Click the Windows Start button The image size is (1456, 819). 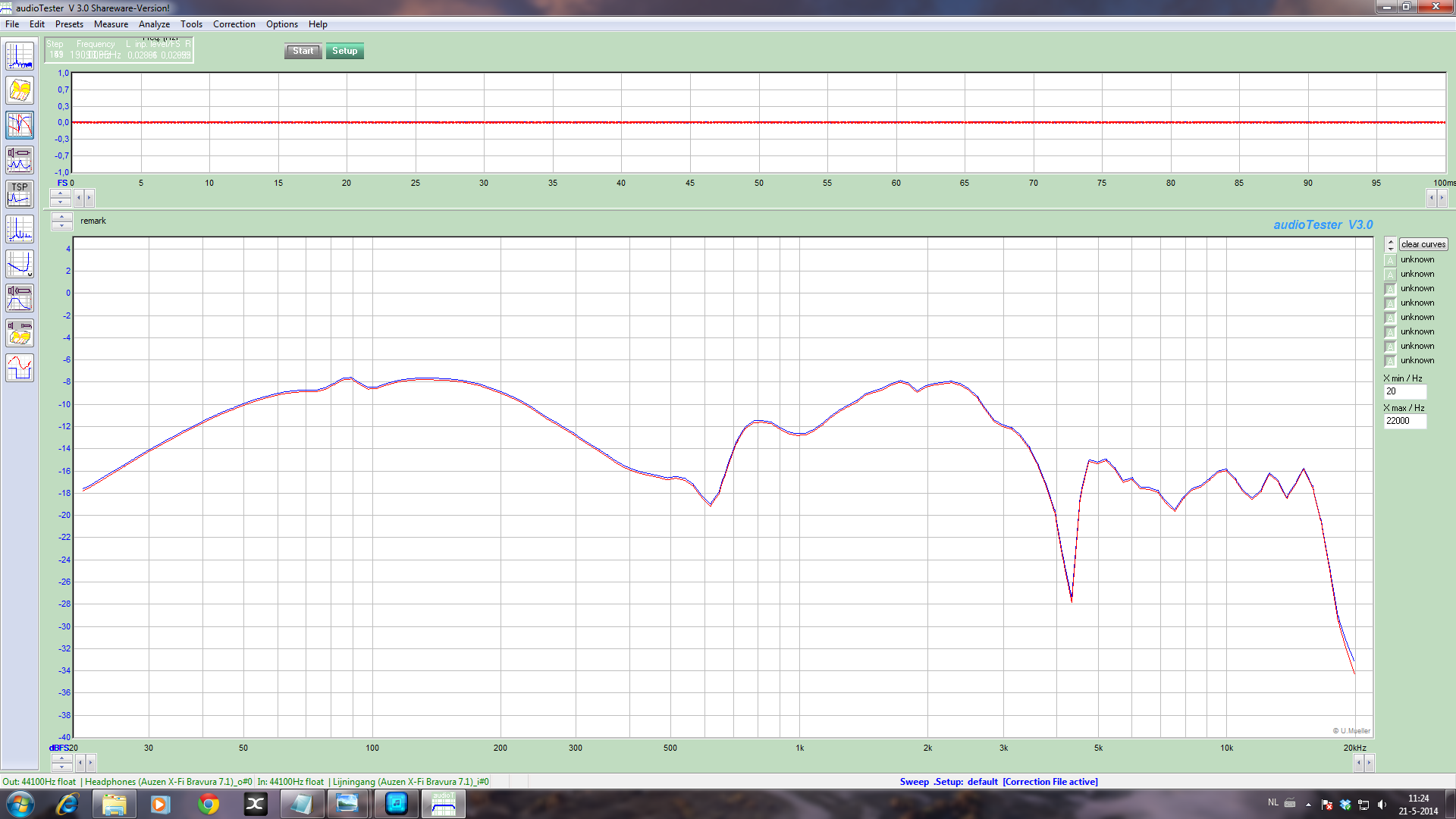pyautogui.click(x=20, y=804)
